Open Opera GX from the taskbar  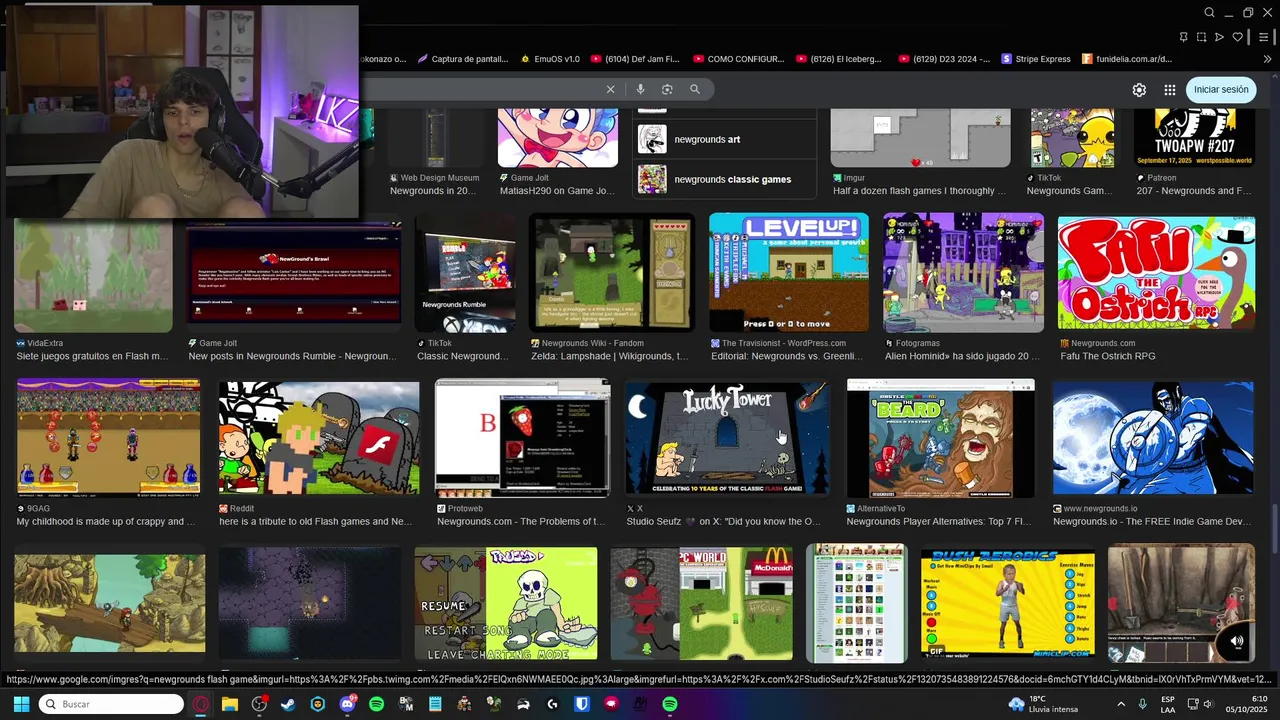[201, 704]
